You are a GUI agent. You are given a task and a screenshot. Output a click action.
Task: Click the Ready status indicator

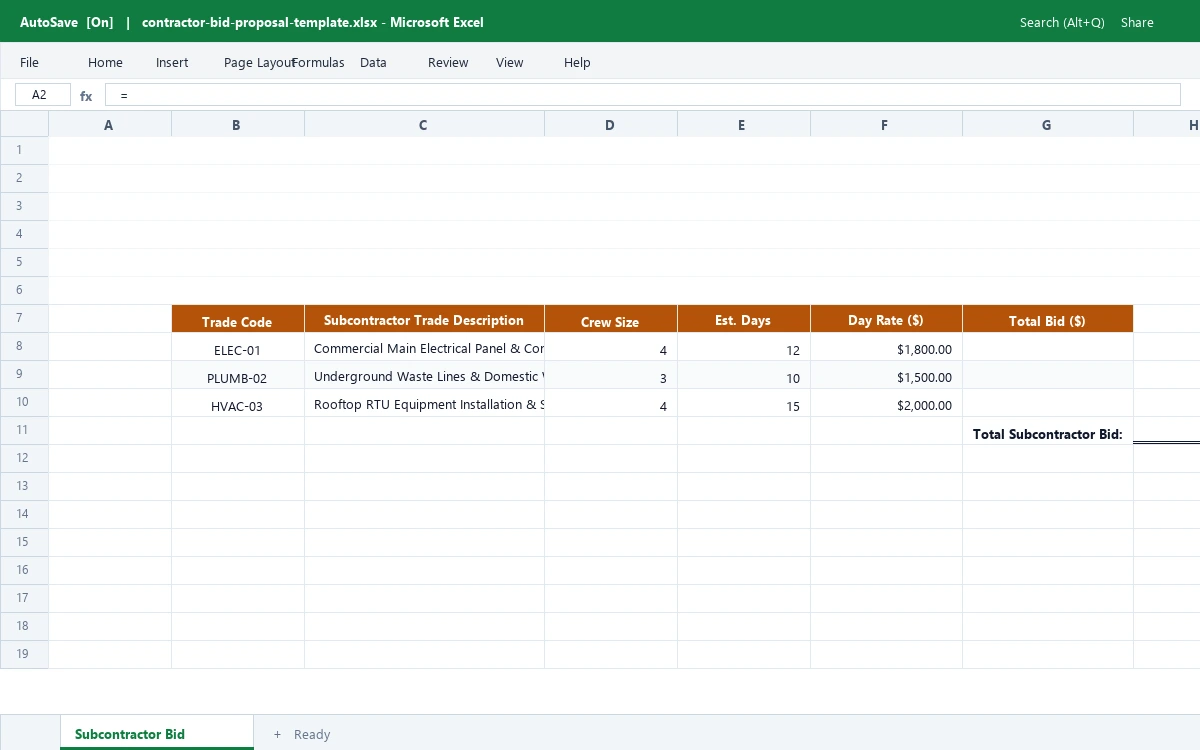pyautogui.click(x=312, y=734)
